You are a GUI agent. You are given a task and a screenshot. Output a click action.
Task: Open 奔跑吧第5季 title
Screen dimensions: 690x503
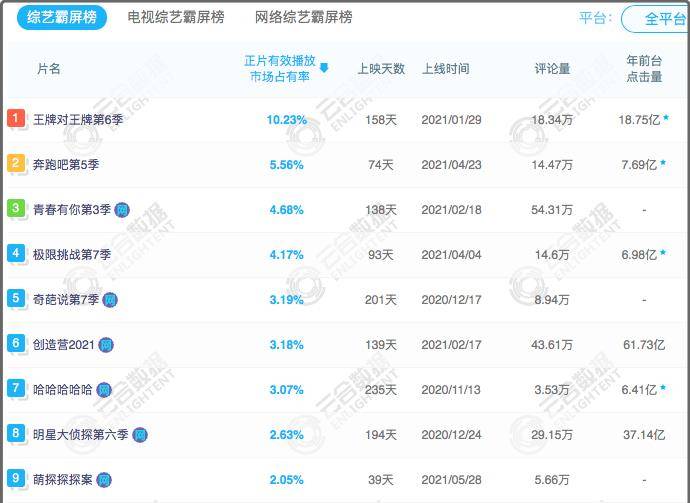click(66, 165)
